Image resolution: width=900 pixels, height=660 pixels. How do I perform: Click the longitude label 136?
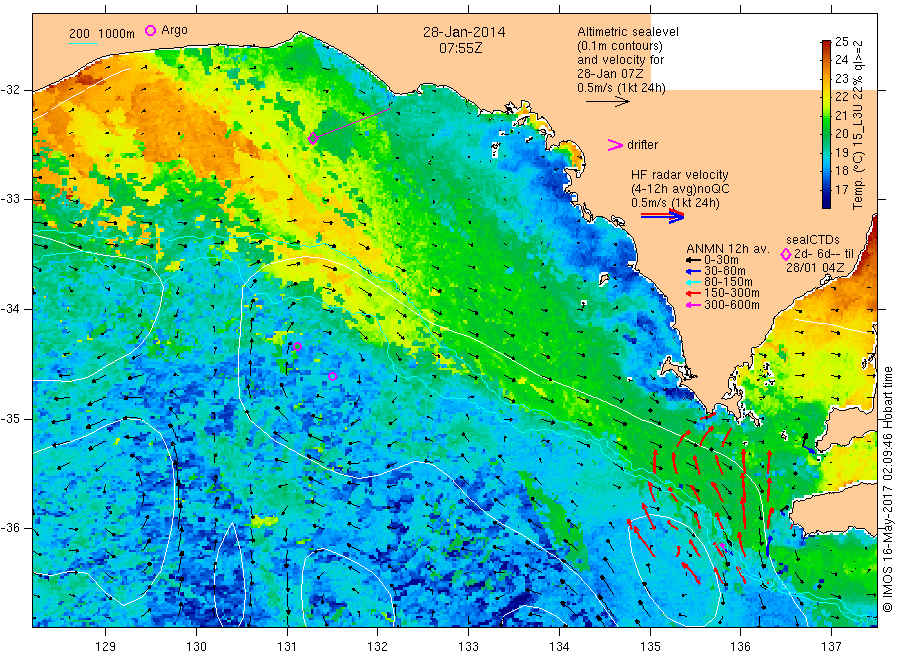tap(740, 647)
